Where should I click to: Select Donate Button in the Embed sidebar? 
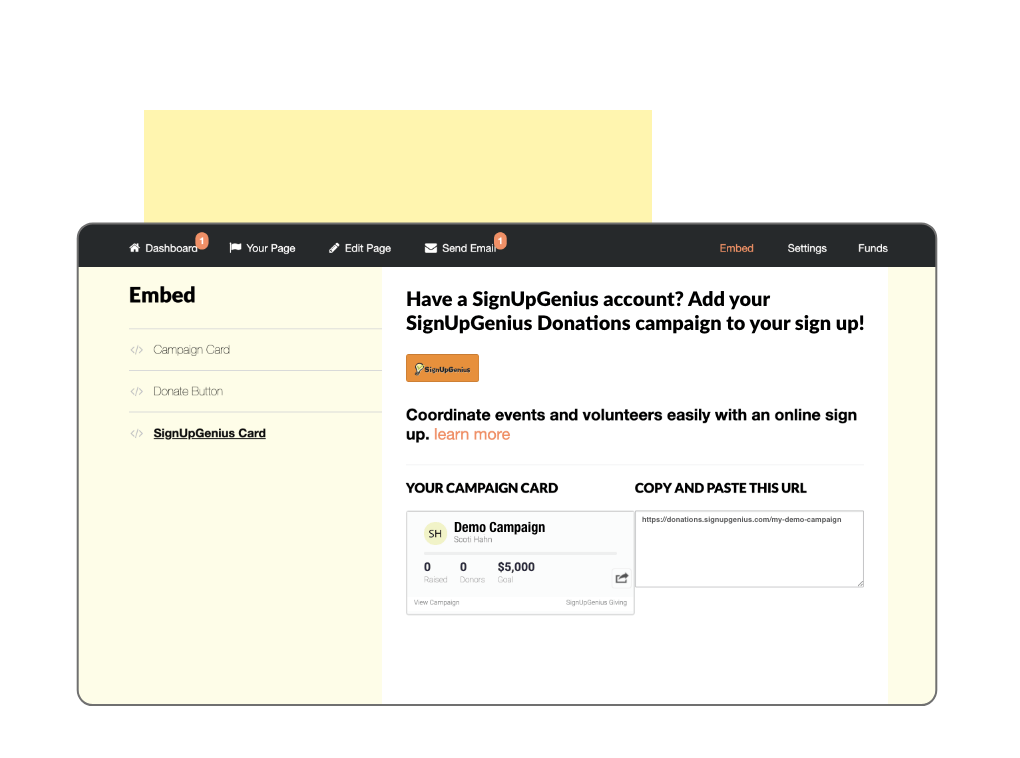pyautogui.click(x=188, y=392)
